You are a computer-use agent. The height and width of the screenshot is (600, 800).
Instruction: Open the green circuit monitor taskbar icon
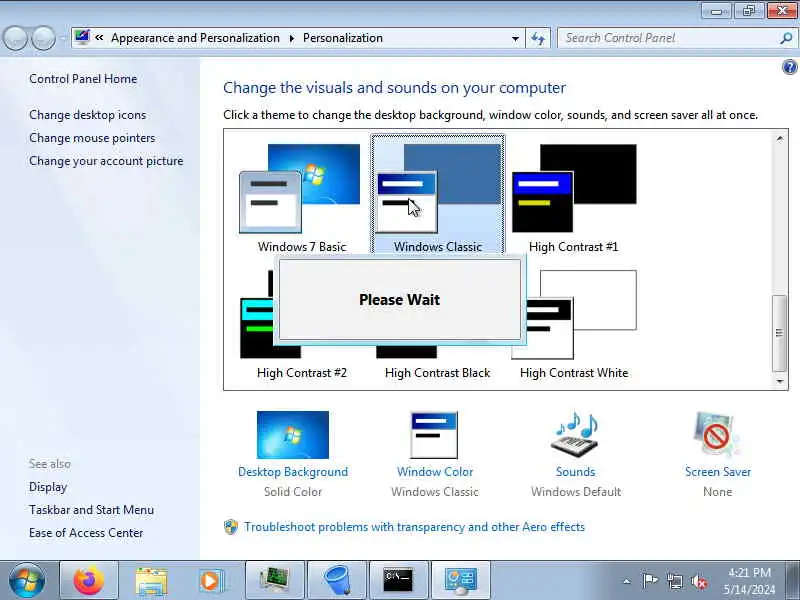pyautogui.click(x=274, y=581)
